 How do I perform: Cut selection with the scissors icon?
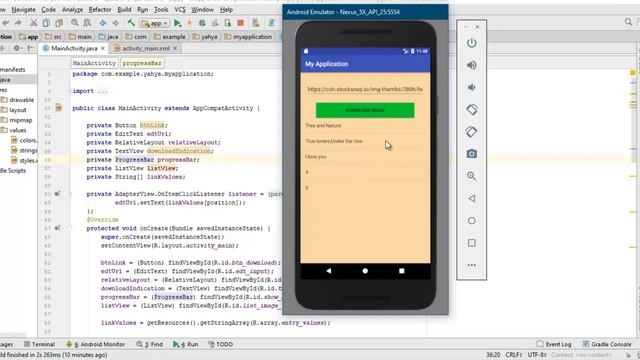tap(34, 23)
